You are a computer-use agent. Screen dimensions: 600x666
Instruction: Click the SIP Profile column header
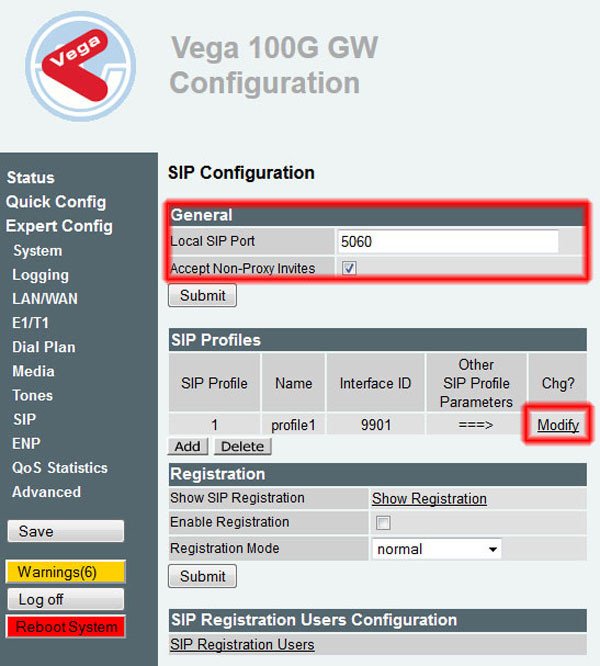pyautogui.click(x=214, y=383)
